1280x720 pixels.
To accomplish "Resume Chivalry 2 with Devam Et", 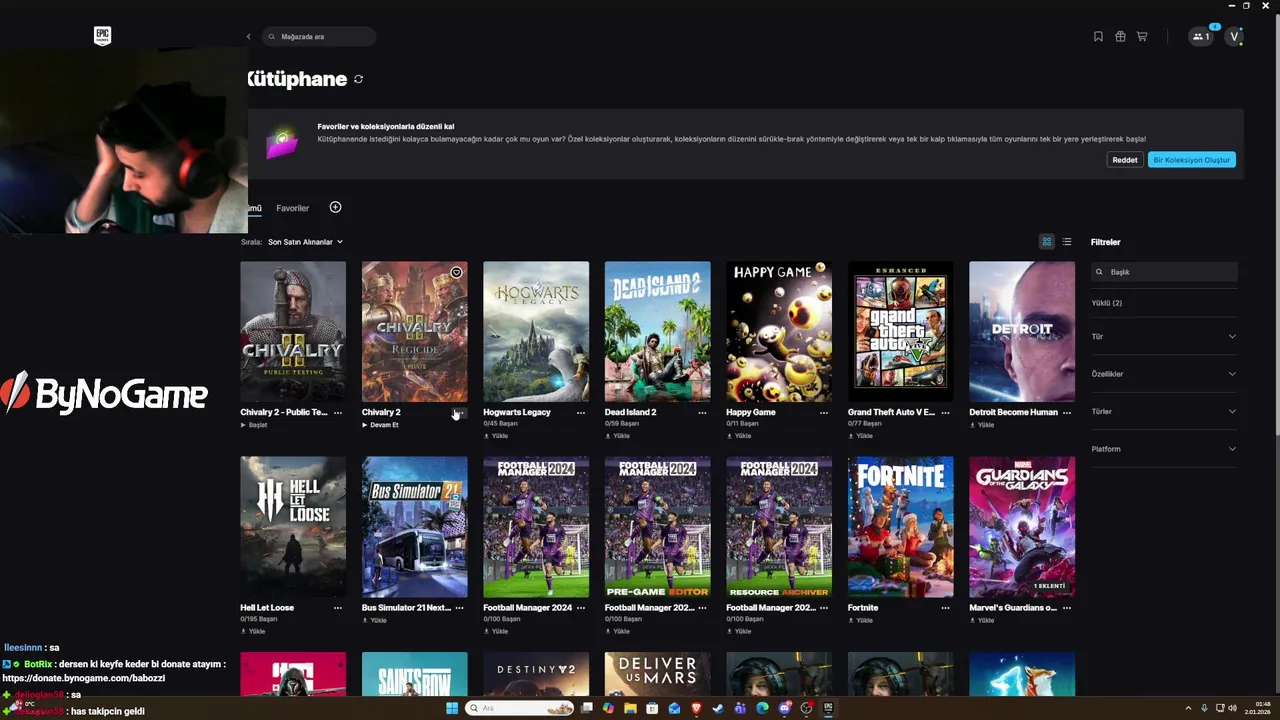I will pyautogui.click(x=380, y=425).
